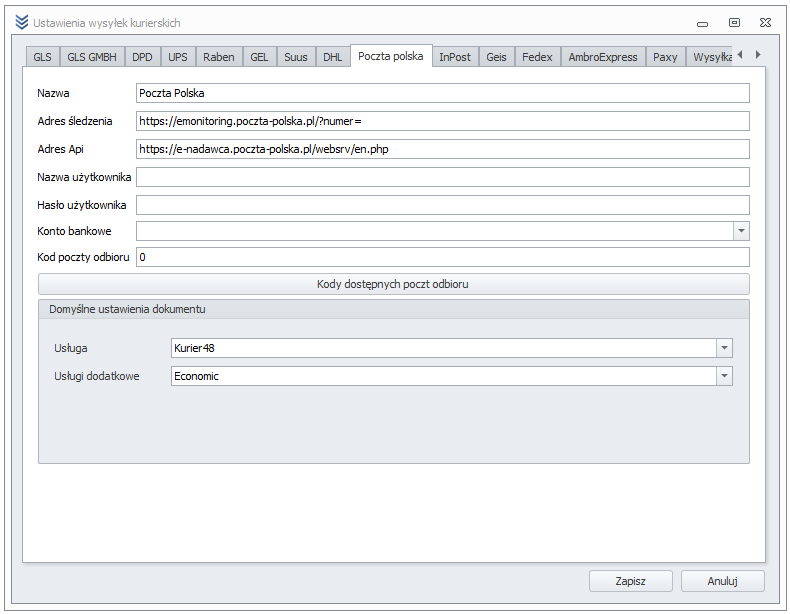Image resolution: width=790 pixels, height=614 pixels.
Task: Click the application logo icon in title bar
Action: [x=21, y=23]
